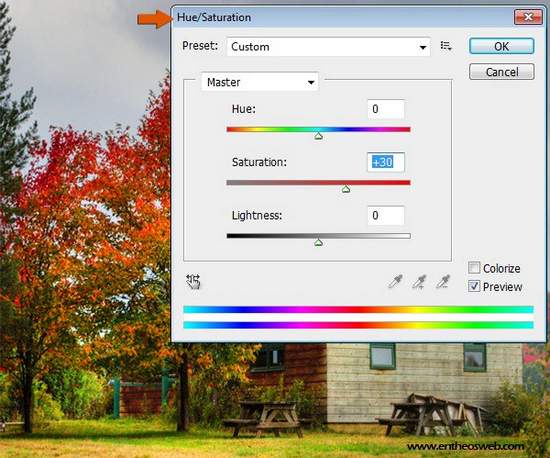The width and height of the screenshot is (550, 458).
Task: Cancel the Hue/Saturation adjustment
Action: click(502, 72)
